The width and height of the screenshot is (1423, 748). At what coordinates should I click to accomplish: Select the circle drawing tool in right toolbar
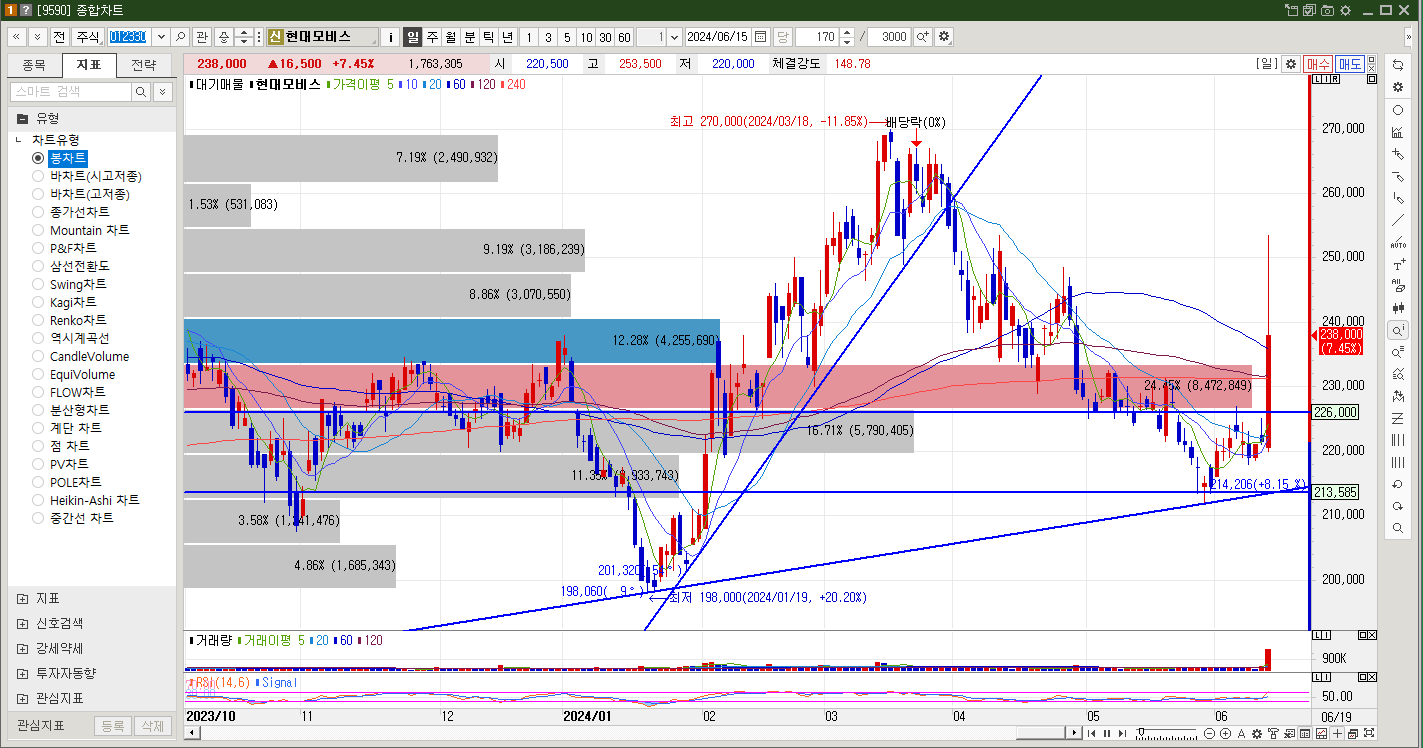click(1398, 110)
